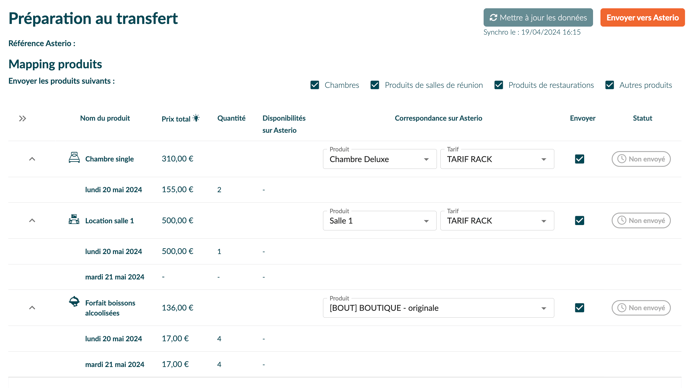Open the [BOUT] BOUTIQUE - originale dropdown

click(438, 308)
